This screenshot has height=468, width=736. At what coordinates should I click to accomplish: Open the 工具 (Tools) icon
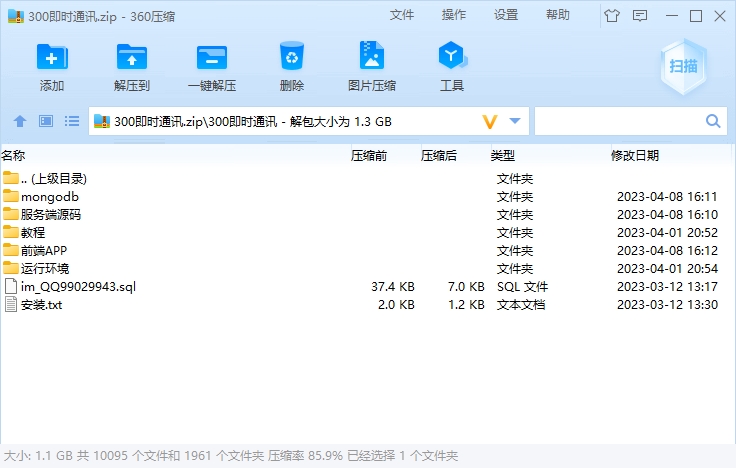(x=452, y=57)
